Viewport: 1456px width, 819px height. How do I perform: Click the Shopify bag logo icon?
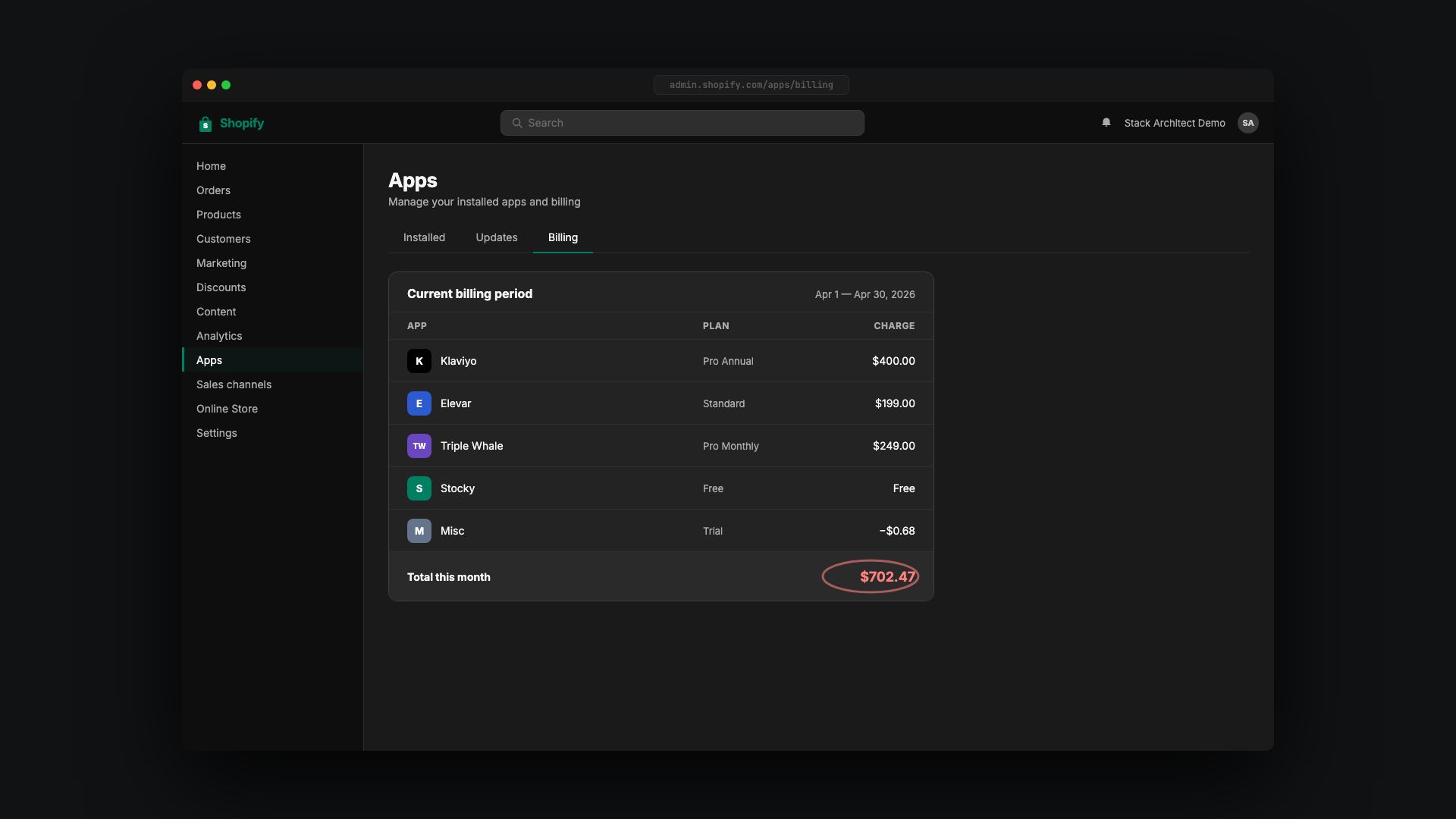click(x=205, y=124)
